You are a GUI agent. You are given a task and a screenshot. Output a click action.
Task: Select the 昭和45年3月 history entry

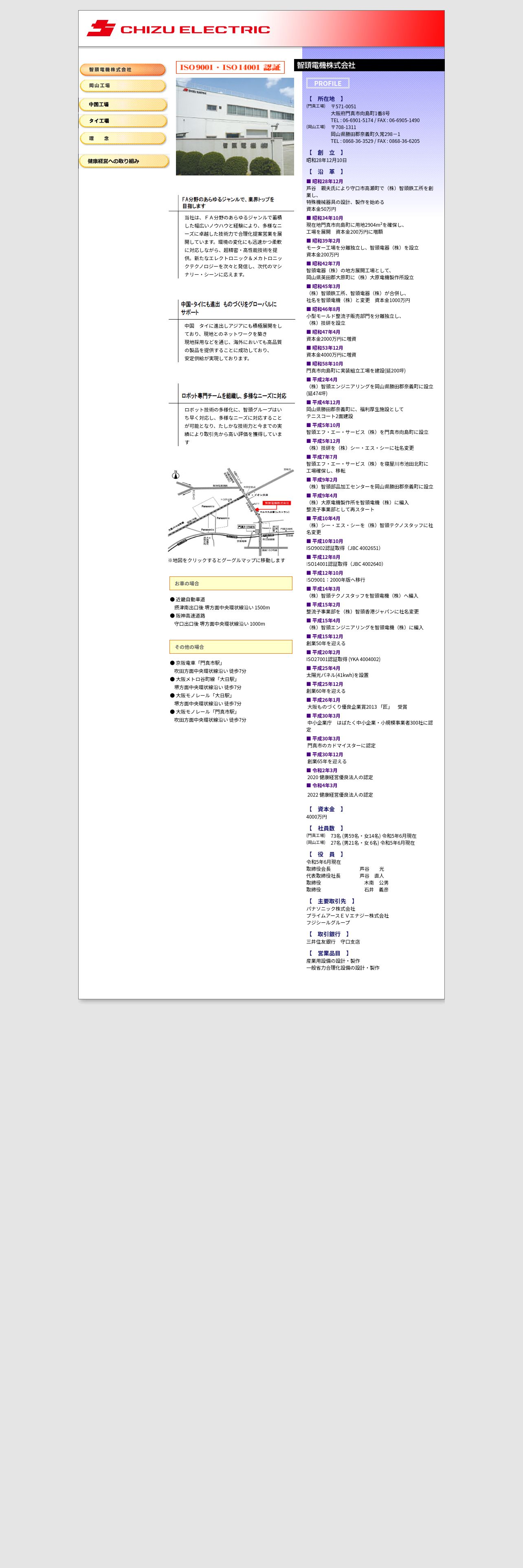coord(323,287)
